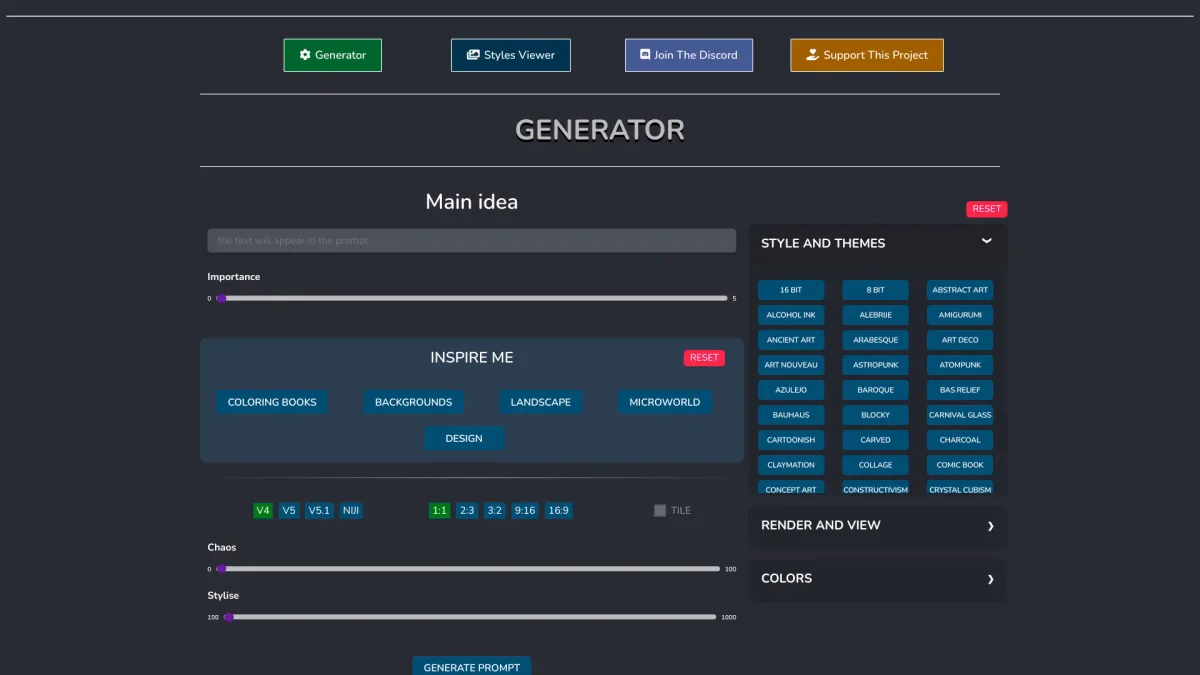The width and height of the screenshot is (1200, 675).
Task: Pick the Art Deco style tag
Action: tap(959, 340)
